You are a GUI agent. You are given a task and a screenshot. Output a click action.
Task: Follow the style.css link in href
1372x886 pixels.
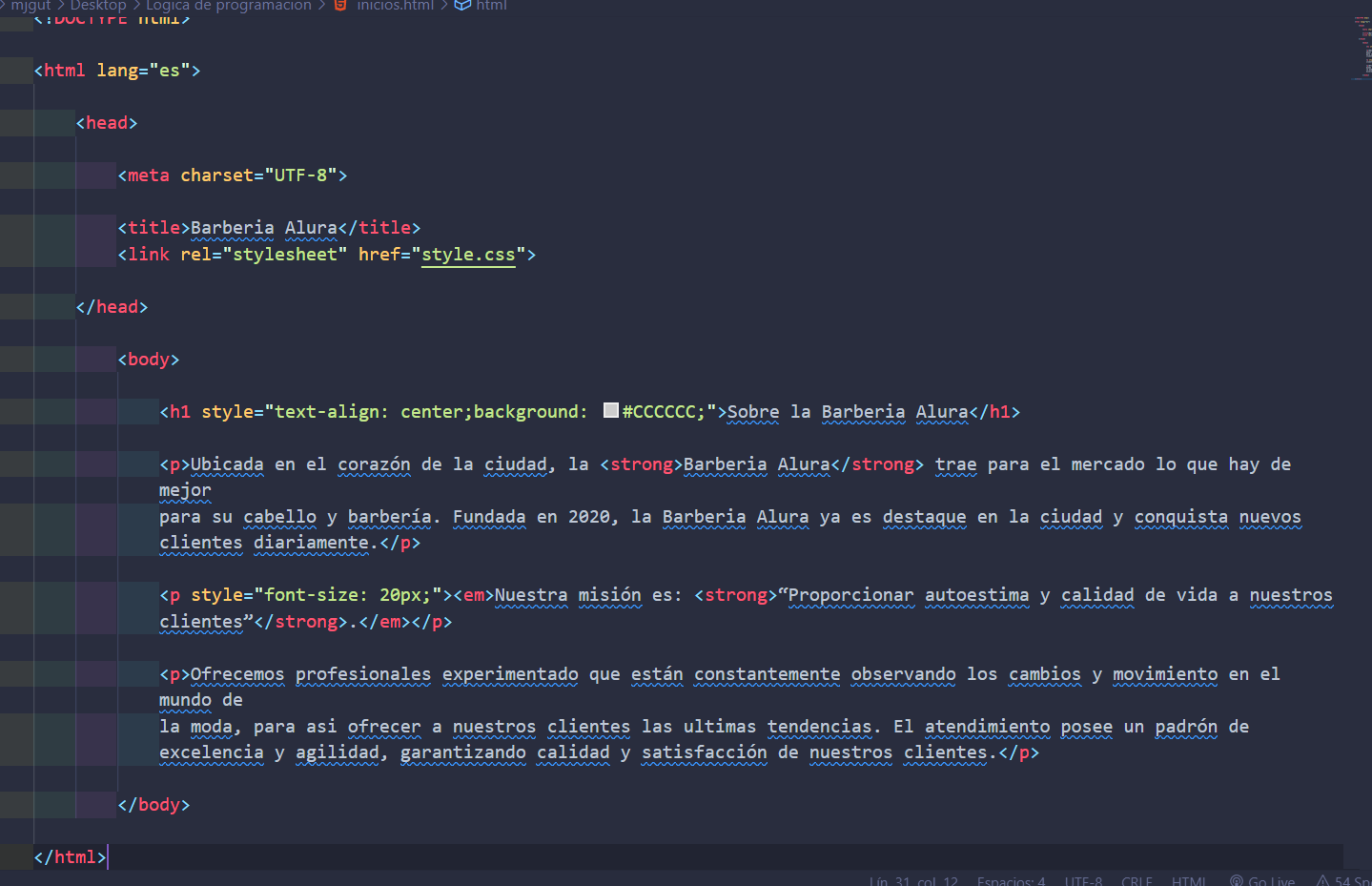[468, 255]
